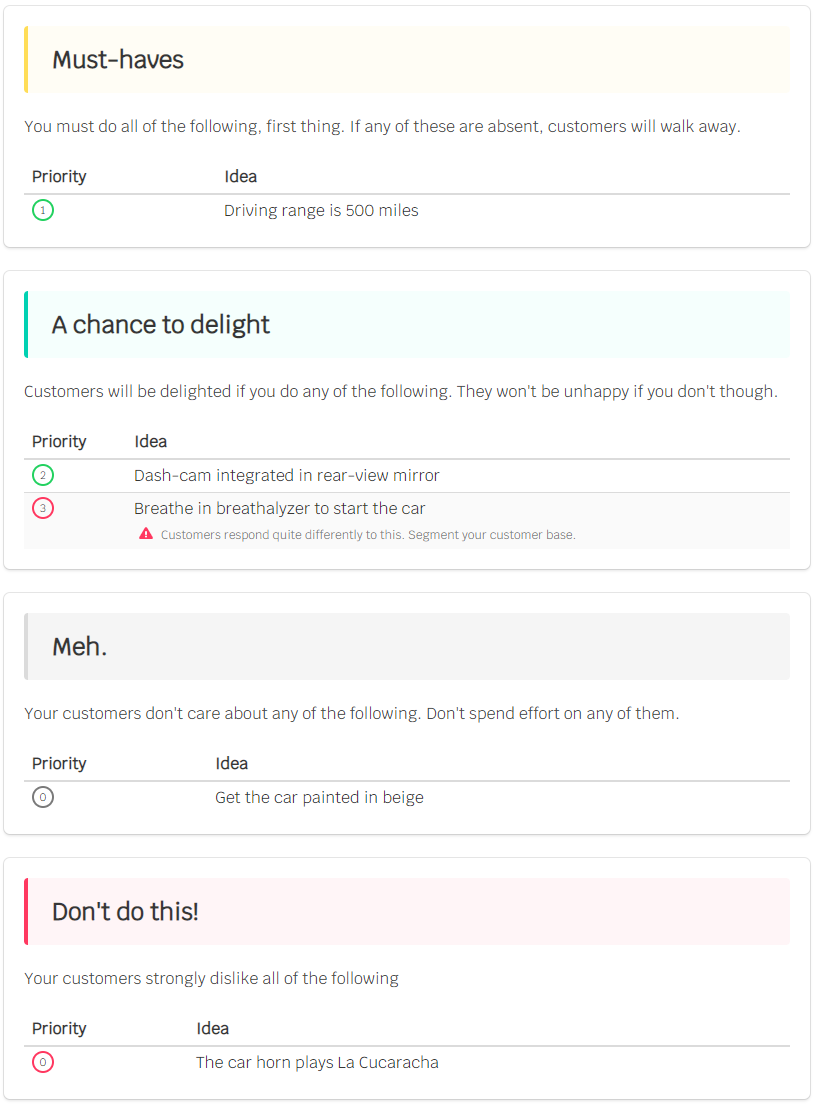Click Idea column header in Don't do this table

point(212,1028)
